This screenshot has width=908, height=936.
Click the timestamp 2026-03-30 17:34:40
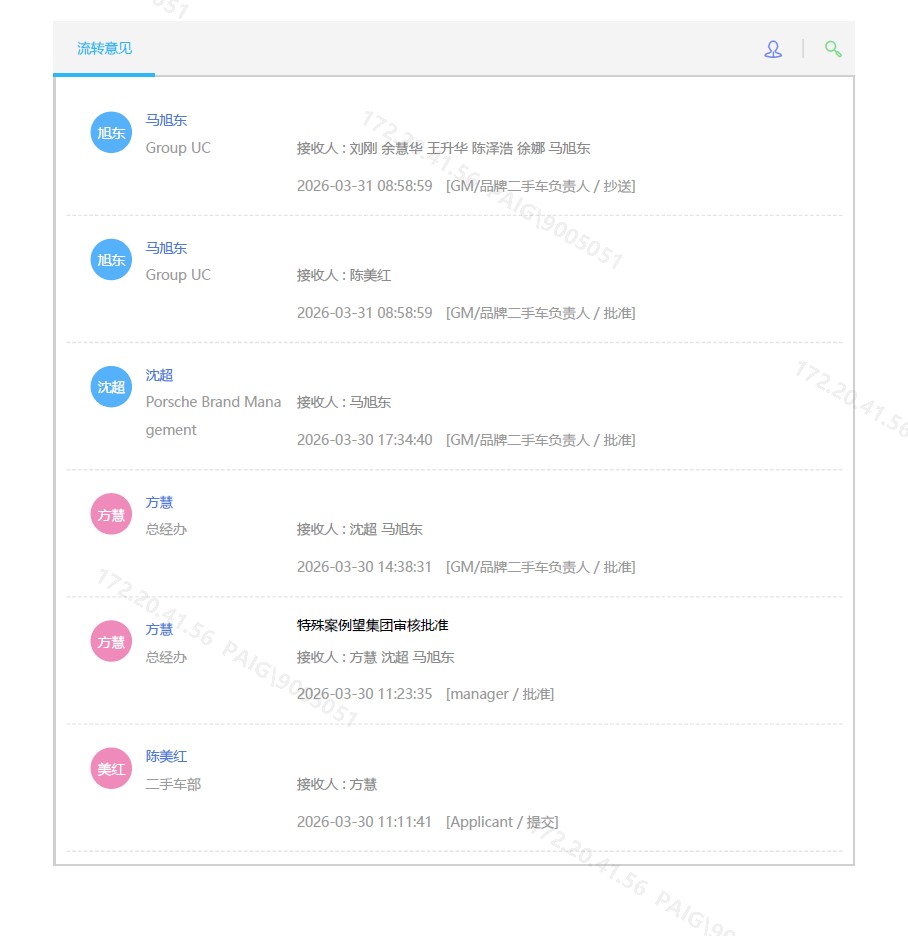coord(364,440)
